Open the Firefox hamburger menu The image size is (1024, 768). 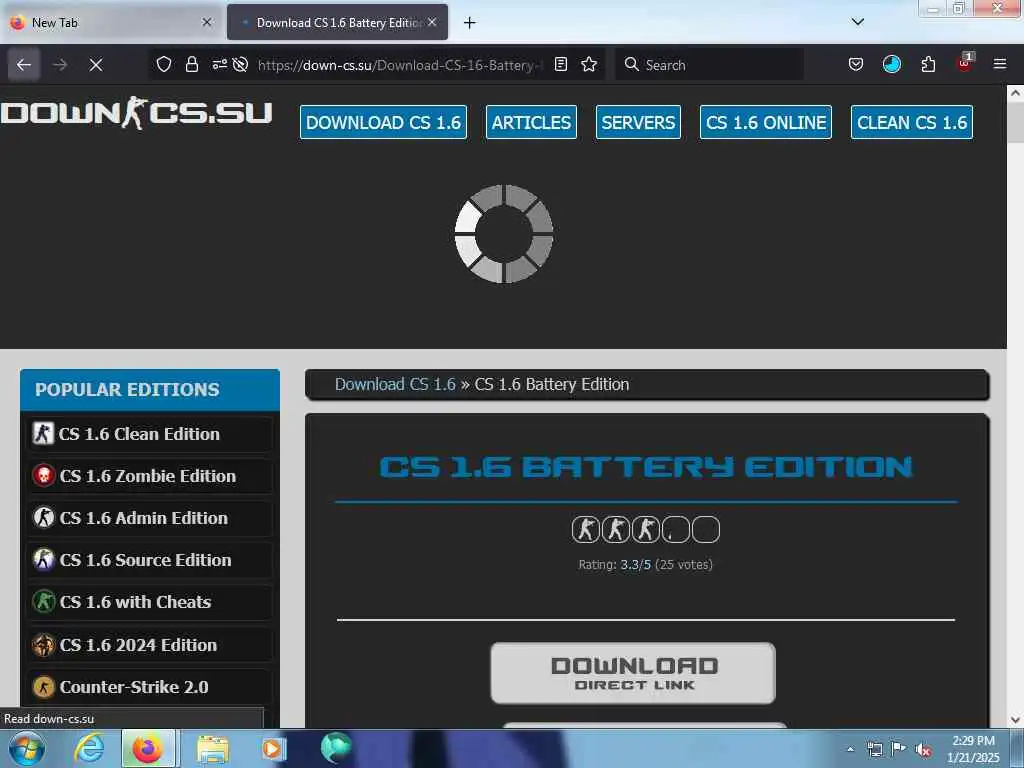coord(1000,65)
